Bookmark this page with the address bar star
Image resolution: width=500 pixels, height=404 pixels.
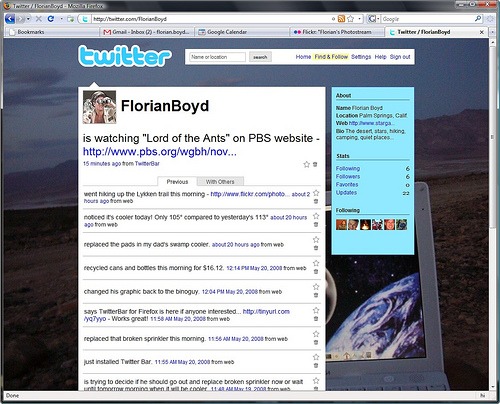click(350, 19)
